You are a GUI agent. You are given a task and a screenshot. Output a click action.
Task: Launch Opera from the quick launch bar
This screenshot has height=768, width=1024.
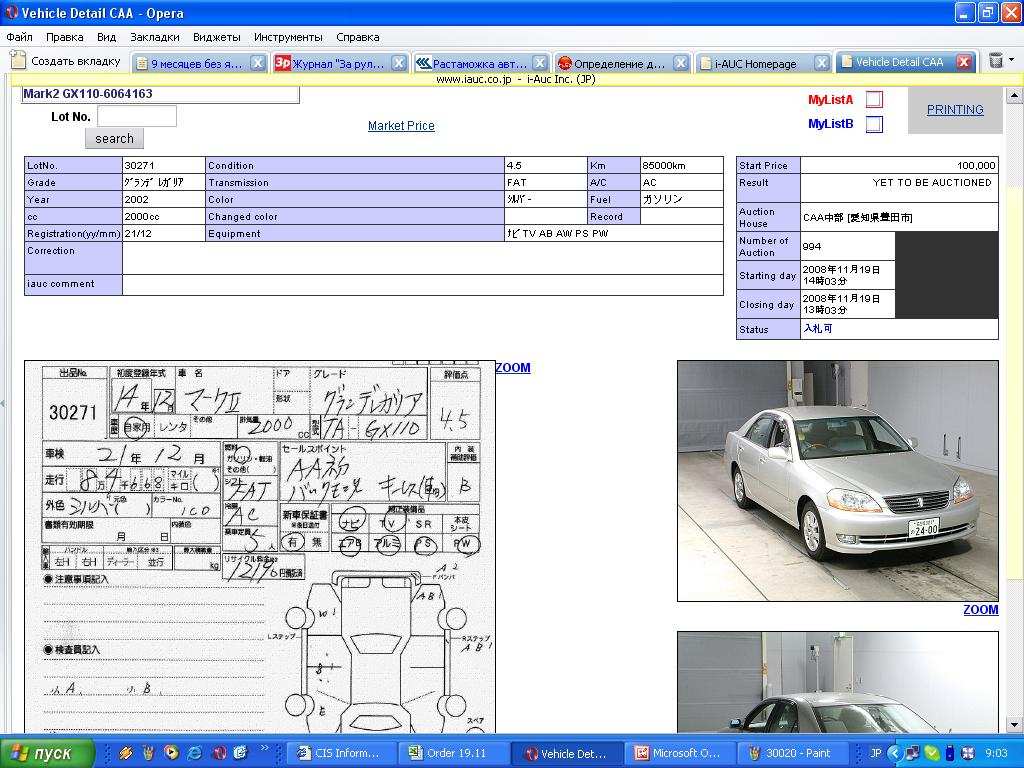click(x=218, y=753)
